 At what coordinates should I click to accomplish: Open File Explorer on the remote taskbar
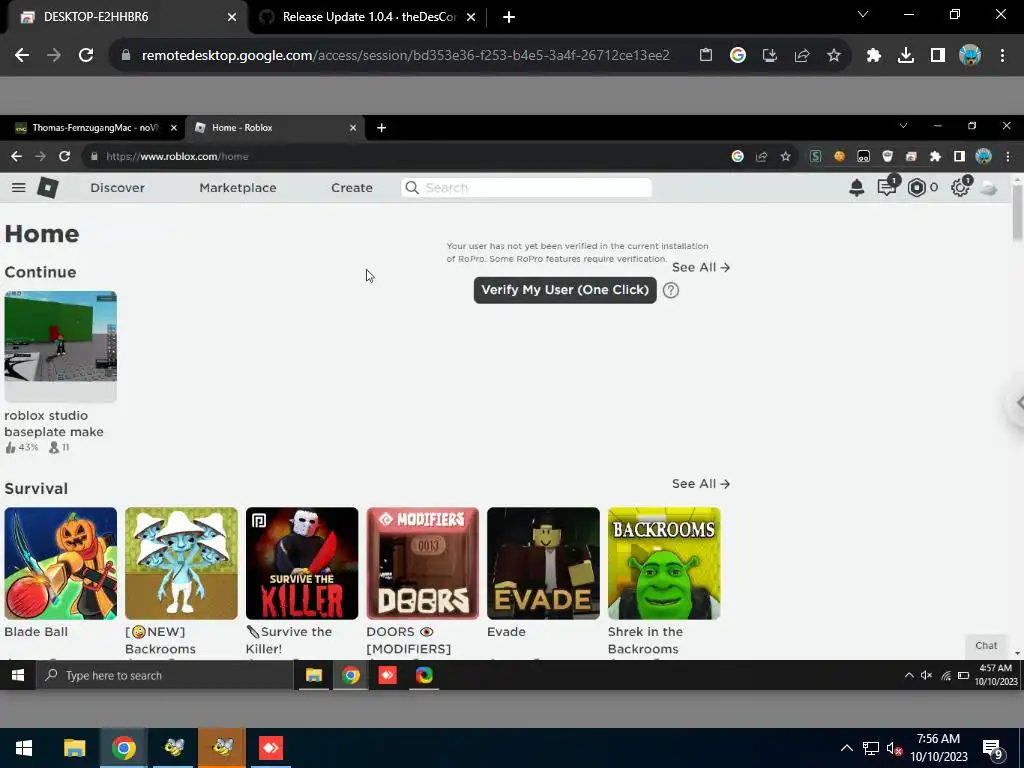pyautogui.click(x=313, y=675)
